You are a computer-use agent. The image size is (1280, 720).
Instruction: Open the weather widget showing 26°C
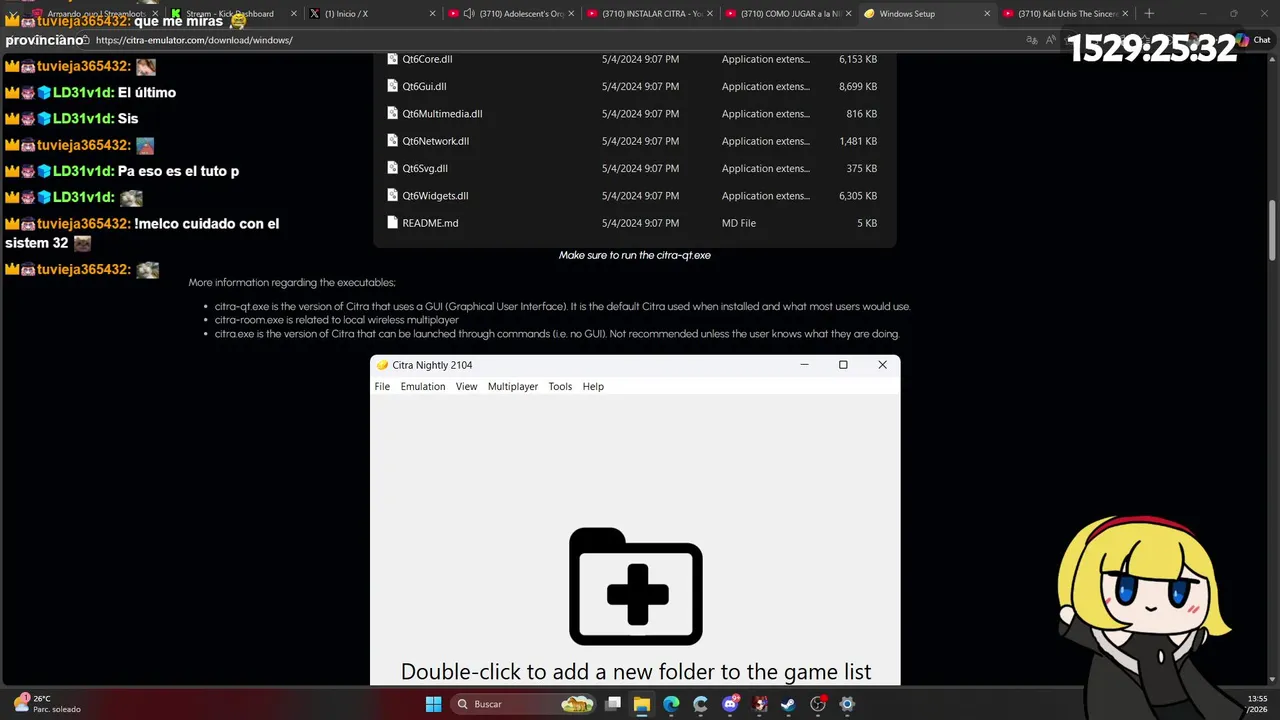[47, 704]
